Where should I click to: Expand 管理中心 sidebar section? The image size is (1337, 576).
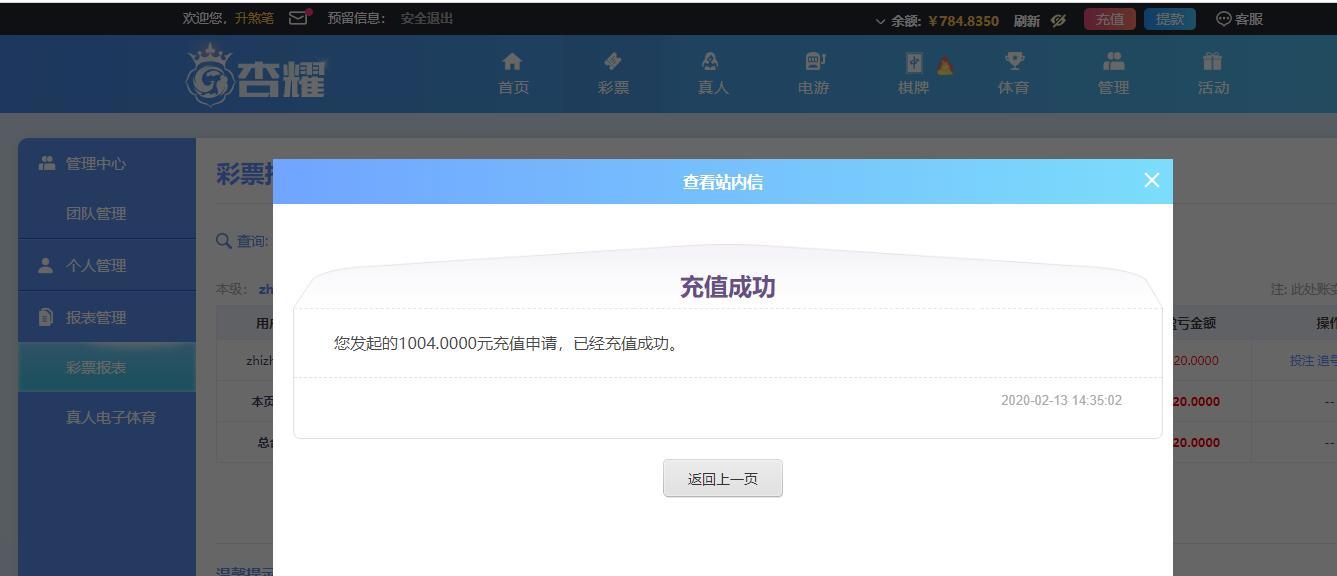107,163
